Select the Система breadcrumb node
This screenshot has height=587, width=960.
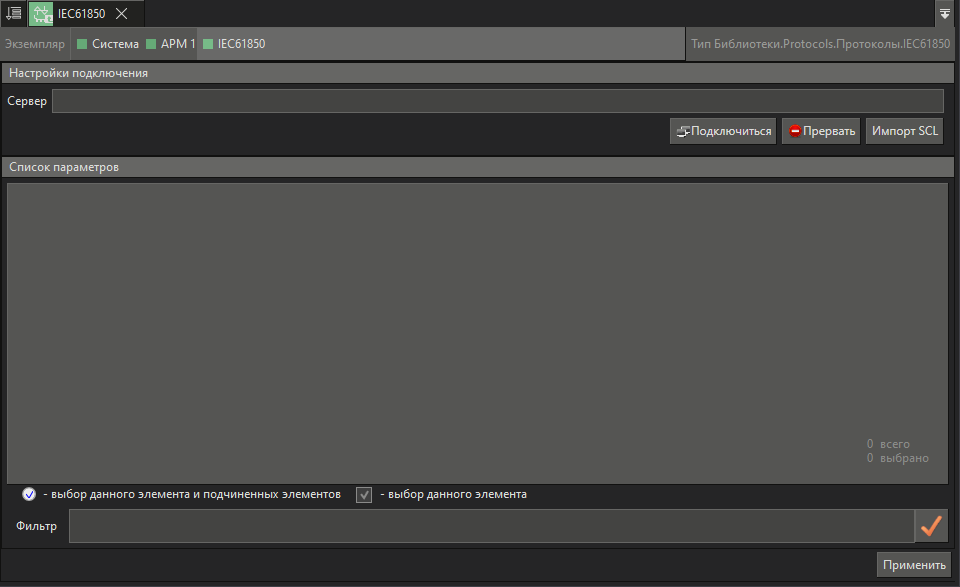(108, 44)
